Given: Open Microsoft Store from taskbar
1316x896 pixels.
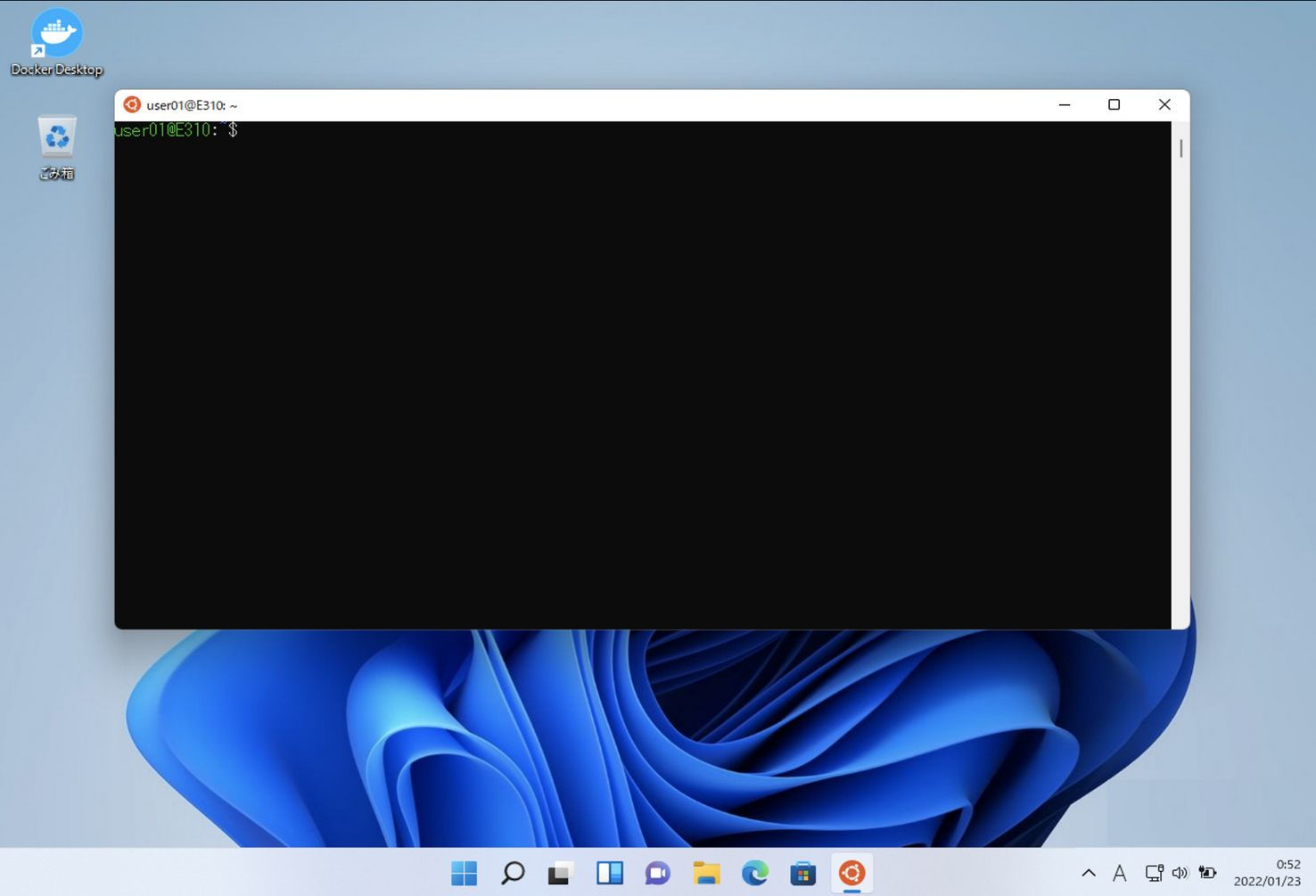Looking at the screenshot, I should (803, 873).
